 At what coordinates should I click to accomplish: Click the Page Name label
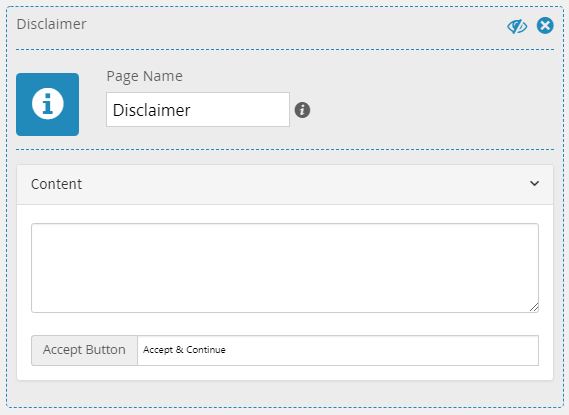(x=144, y=76)
